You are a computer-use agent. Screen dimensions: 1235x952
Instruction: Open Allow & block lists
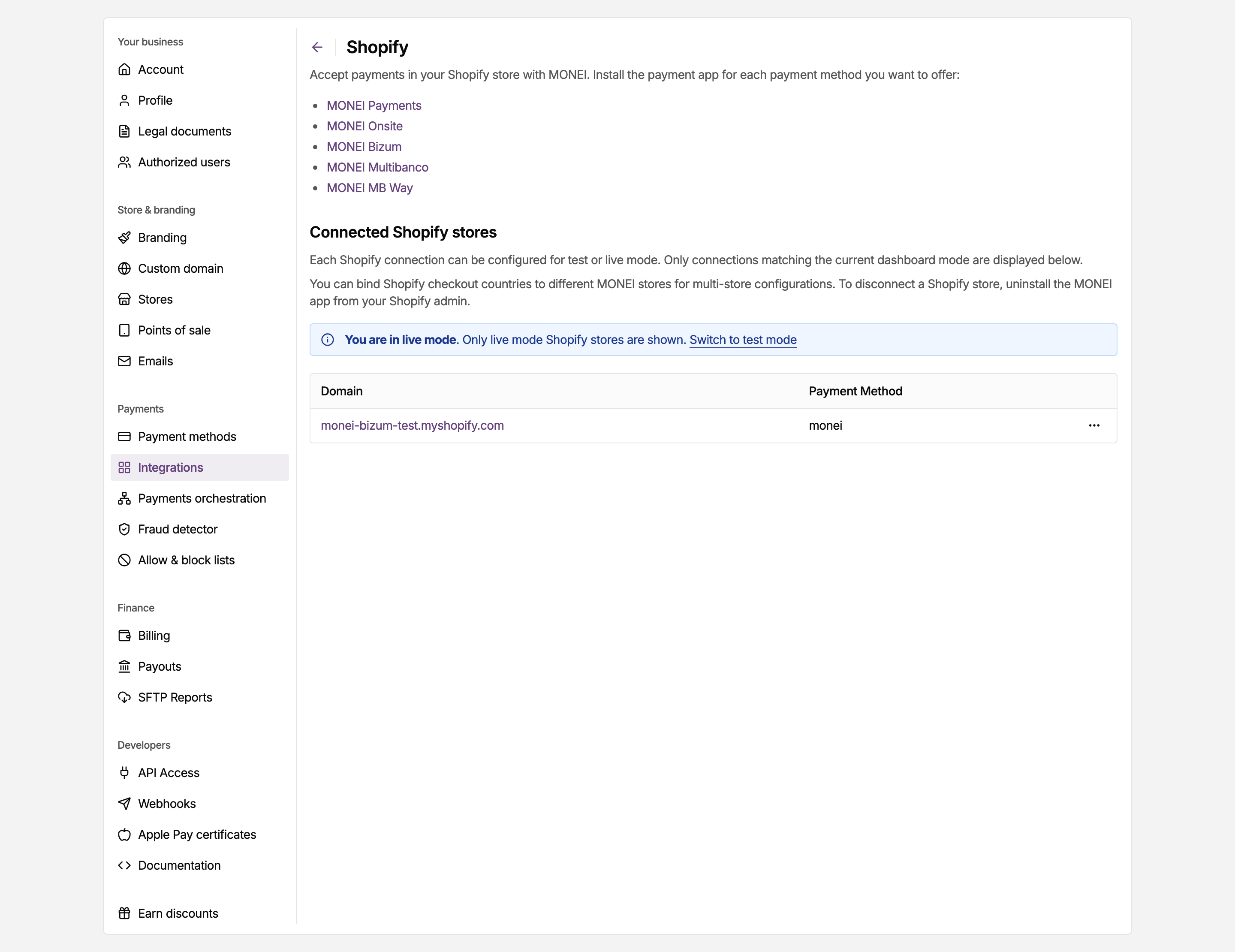click(199, 560)
